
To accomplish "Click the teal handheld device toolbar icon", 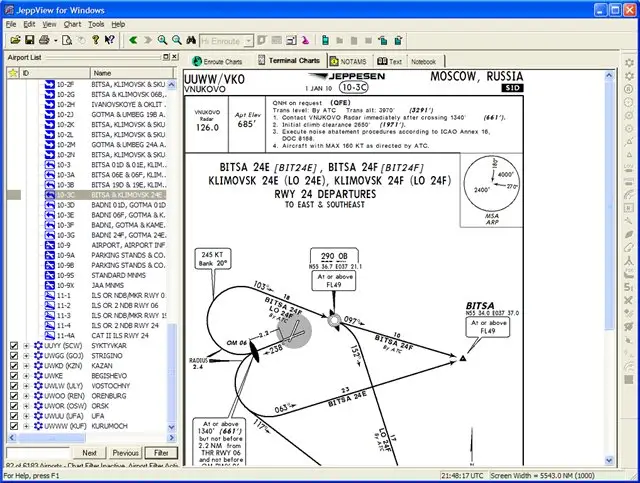I will tap(325, 40).
